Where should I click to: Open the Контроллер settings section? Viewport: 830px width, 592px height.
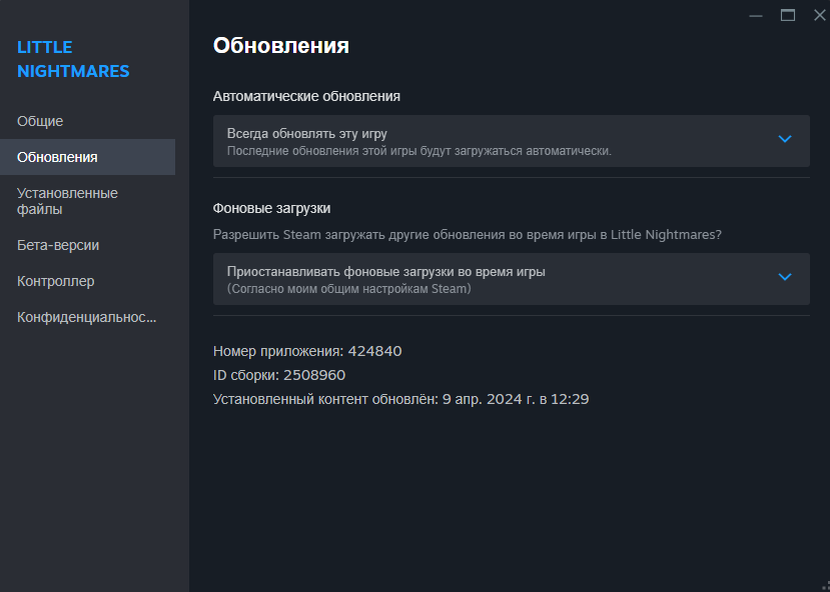(87, 281)
